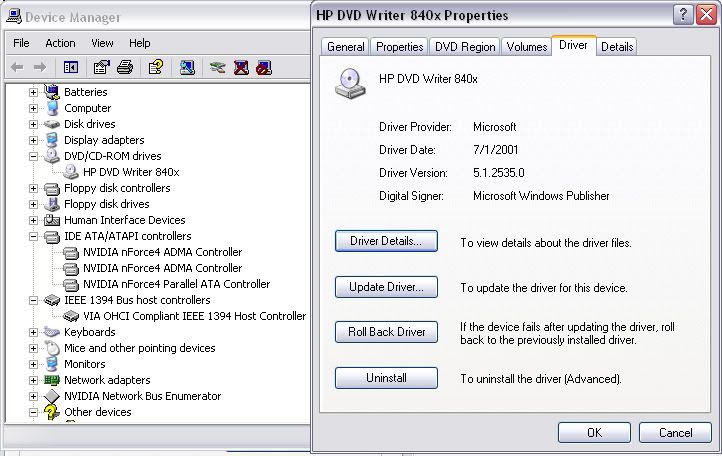The image size is (722, 456).
Task: Expand the Computer node
Action: click(33, 108)
